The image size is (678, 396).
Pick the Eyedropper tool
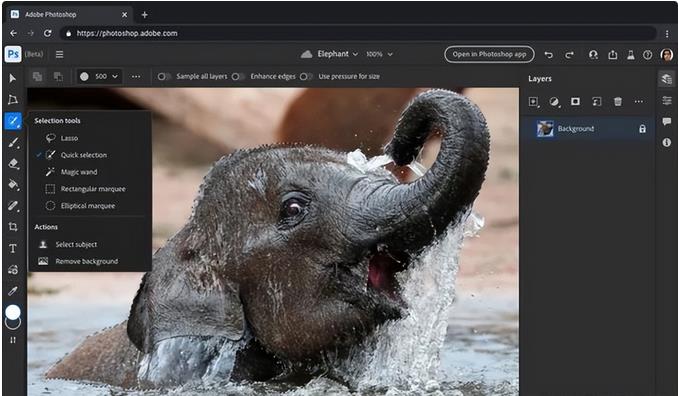pos(13,291)
